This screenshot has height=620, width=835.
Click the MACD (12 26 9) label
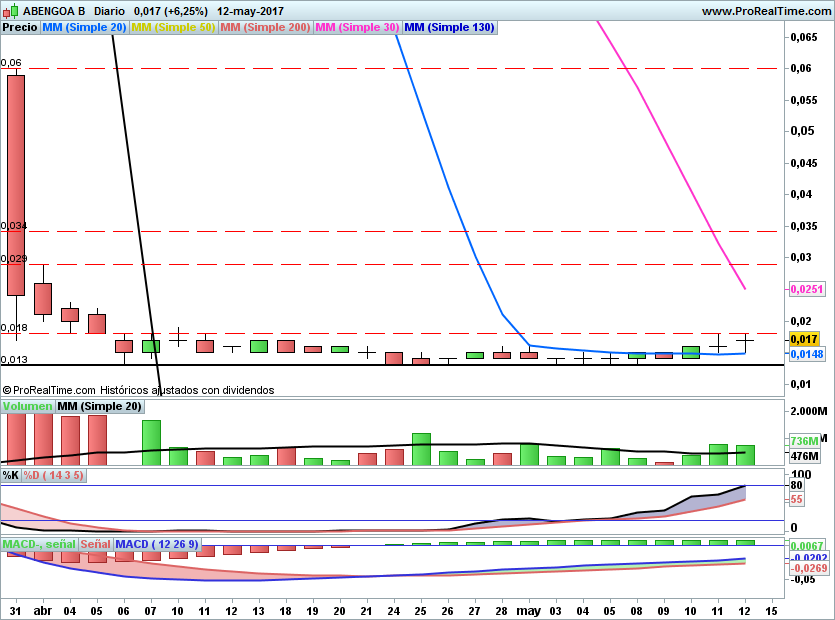click(158, 544)
